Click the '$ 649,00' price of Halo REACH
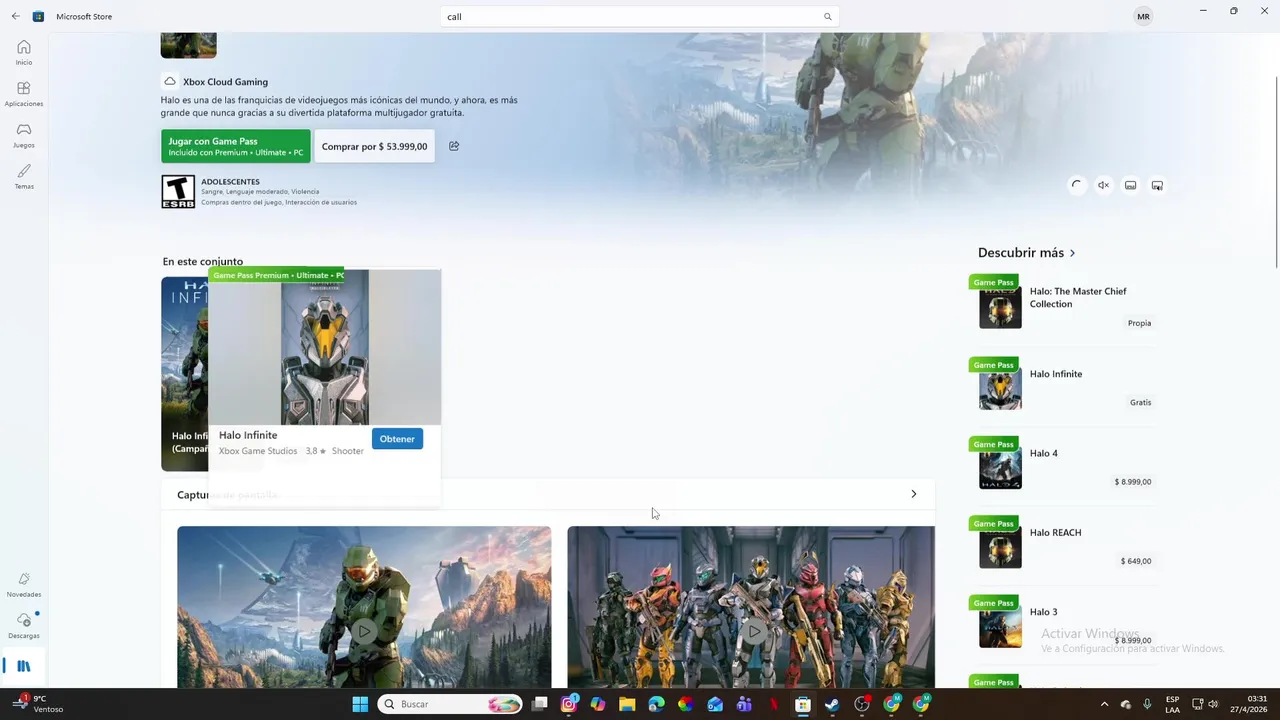Screen dimensions: 1280x720 click(x=1136, y=561)
